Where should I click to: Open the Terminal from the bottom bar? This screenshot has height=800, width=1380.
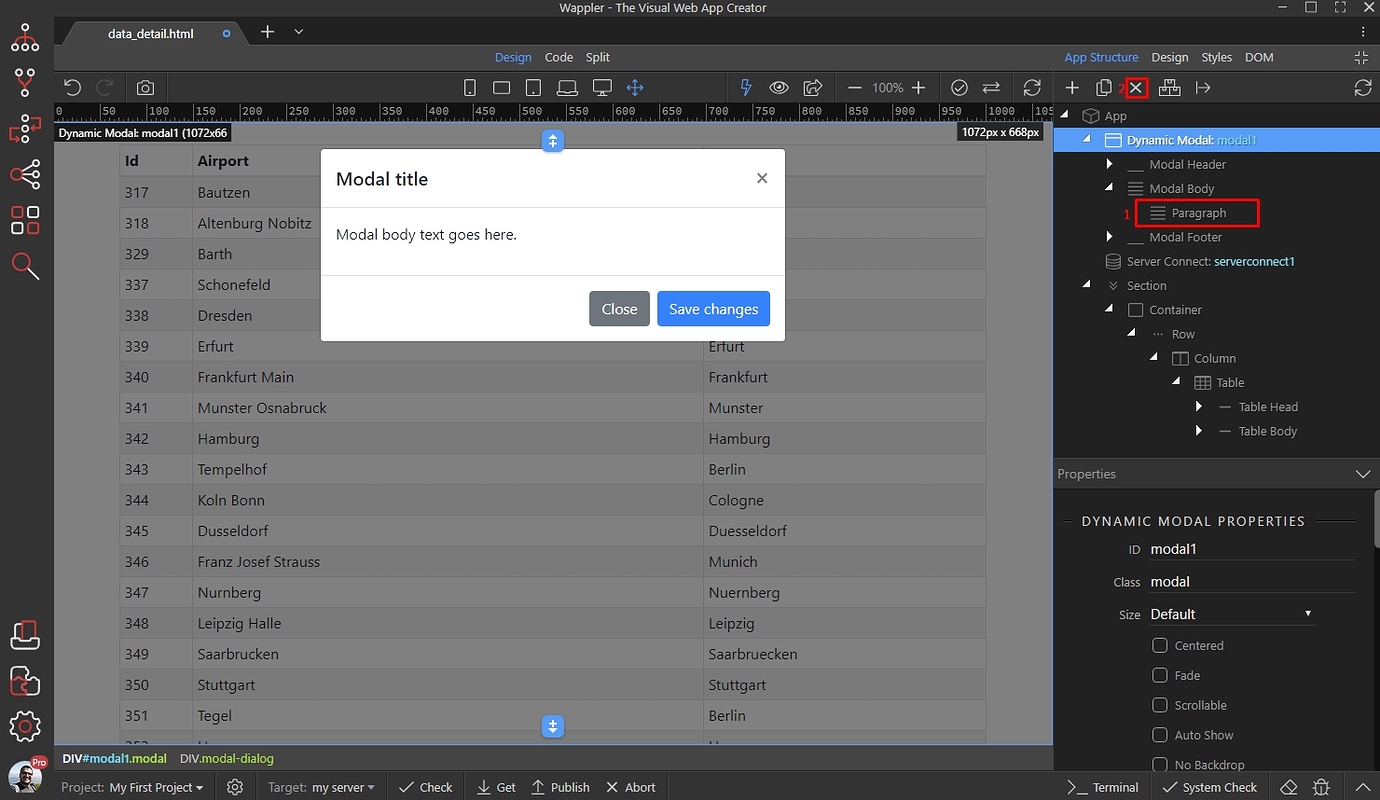pyautogui.click(x=1102, y=787)
